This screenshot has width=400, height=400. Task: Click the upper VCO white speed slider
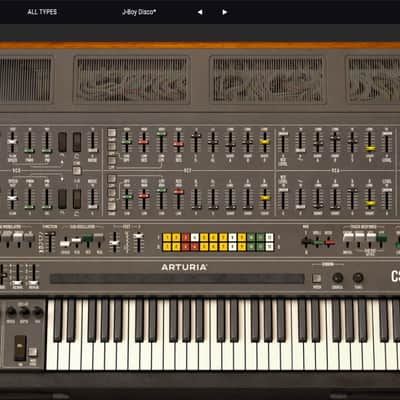(x=12, y=142)
